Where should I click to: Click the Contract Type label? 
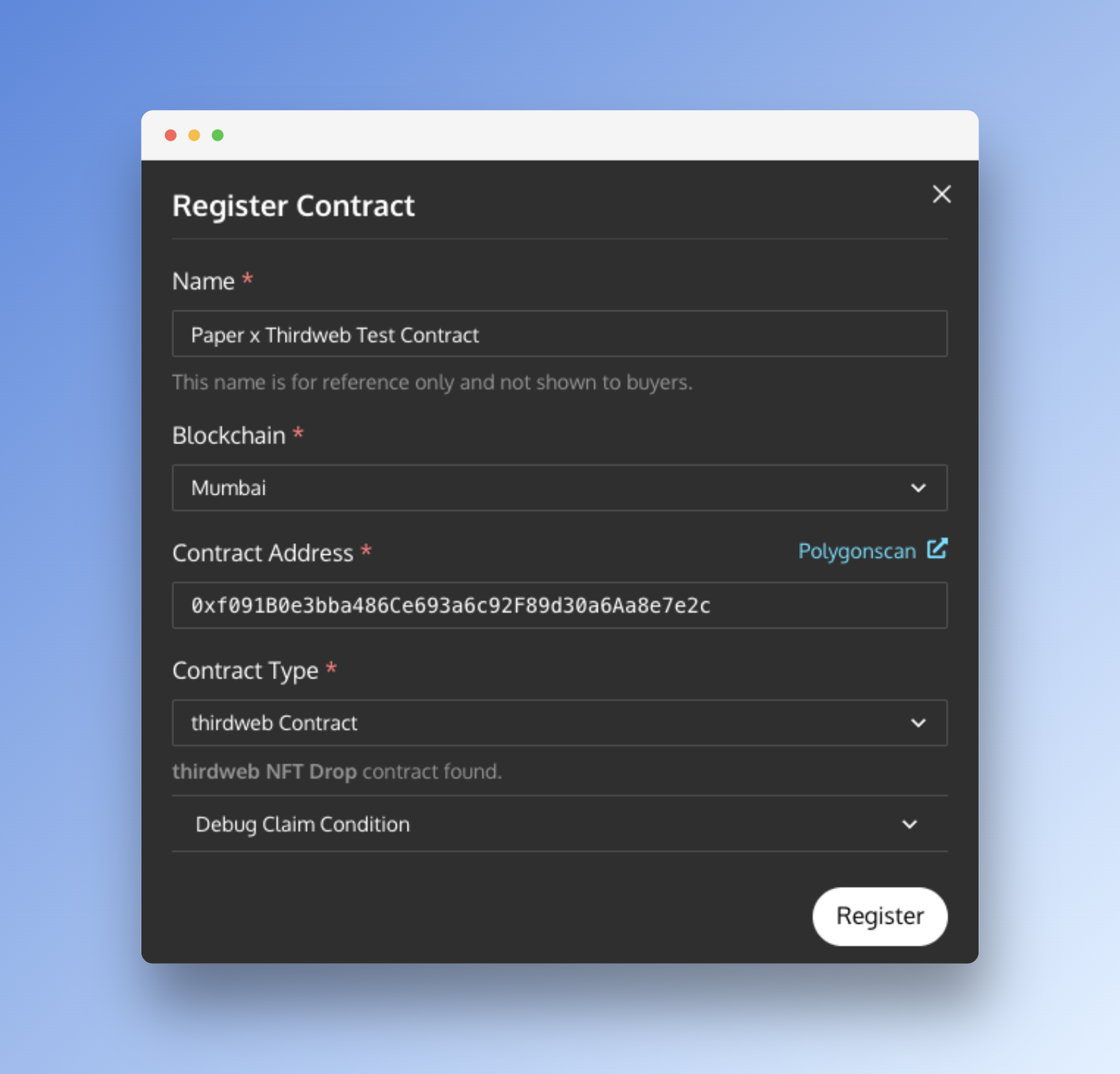point(245,671)
